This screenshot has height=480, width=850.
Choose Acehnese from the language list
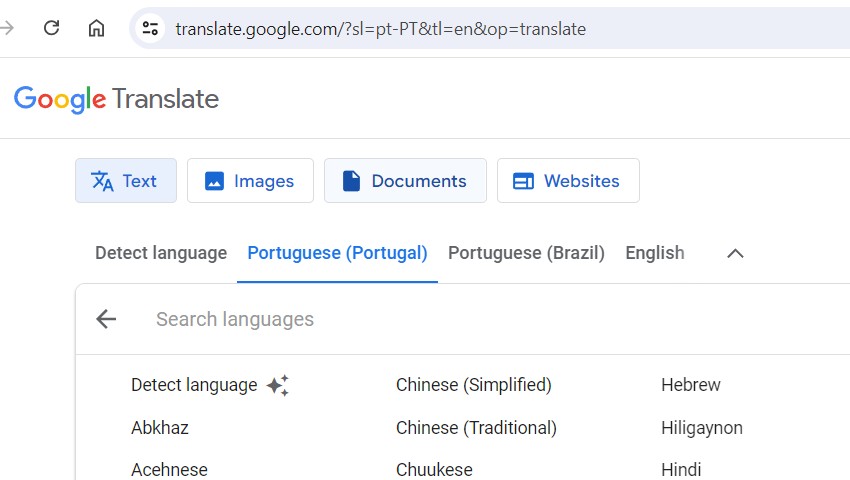pyautogui.click(x=169, y=470)
